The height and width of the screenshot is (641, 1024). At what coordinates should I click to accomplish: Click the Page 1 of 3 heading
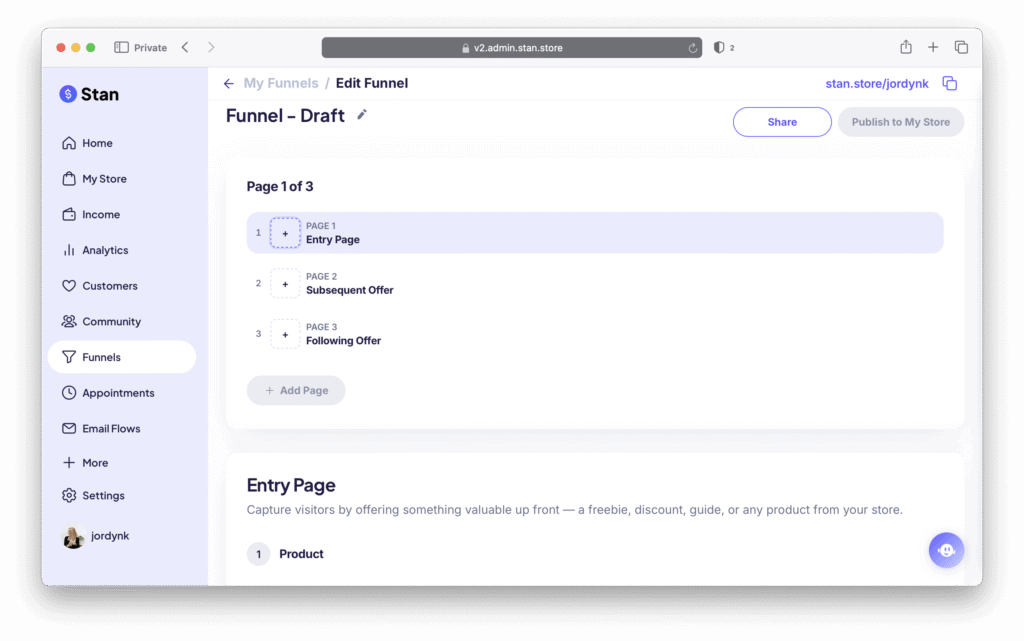[x=280, y=187]
